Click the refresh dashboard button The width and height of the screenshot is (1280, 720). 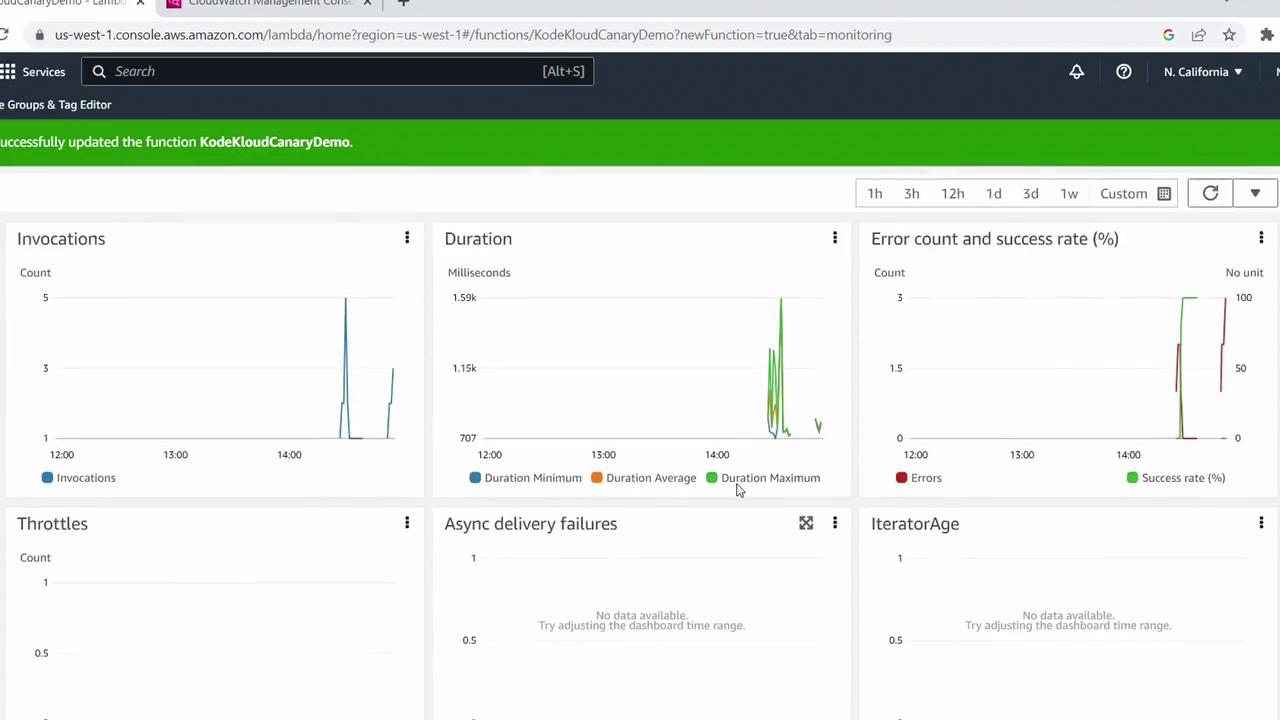pos(1210,193)
